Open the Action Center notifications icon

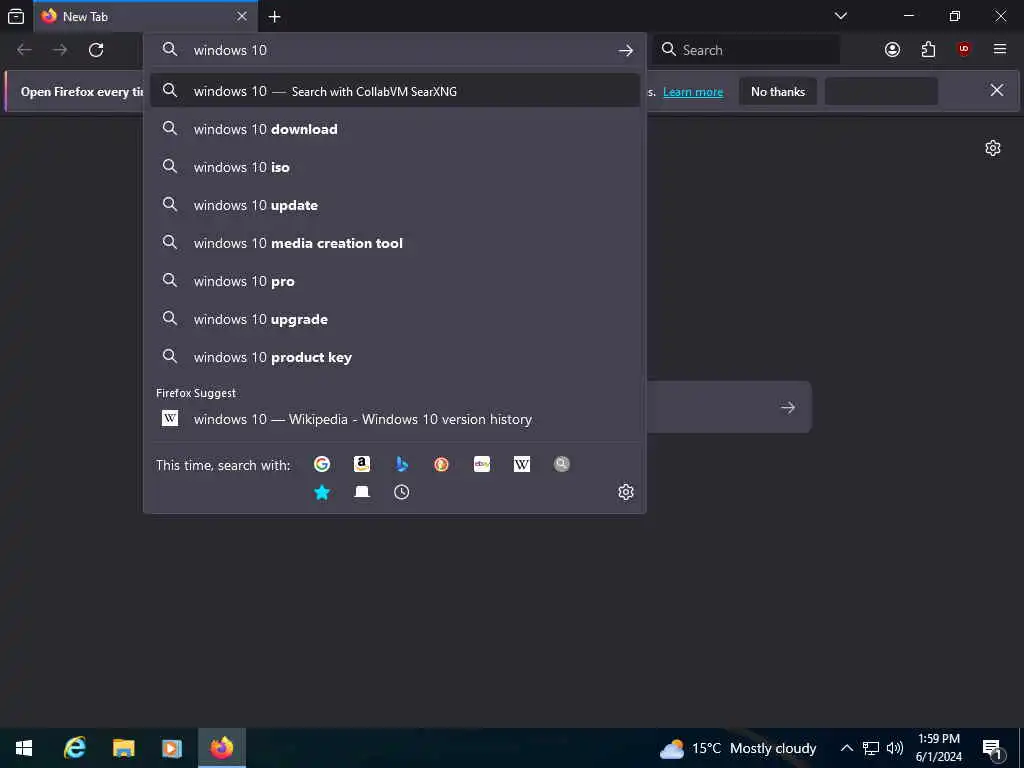pos(992,749)
